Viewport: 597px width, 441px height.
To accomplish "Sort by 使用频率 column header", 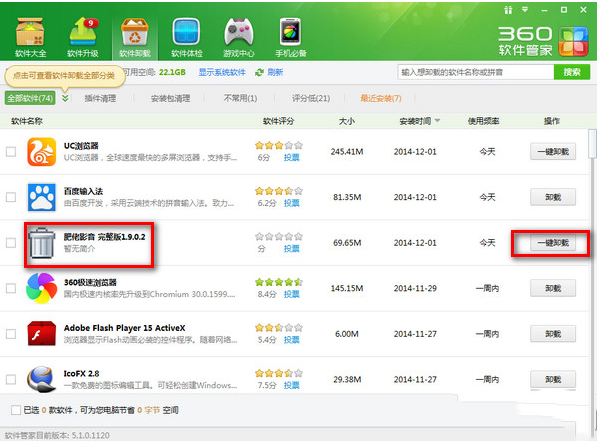I will point(484,121).
